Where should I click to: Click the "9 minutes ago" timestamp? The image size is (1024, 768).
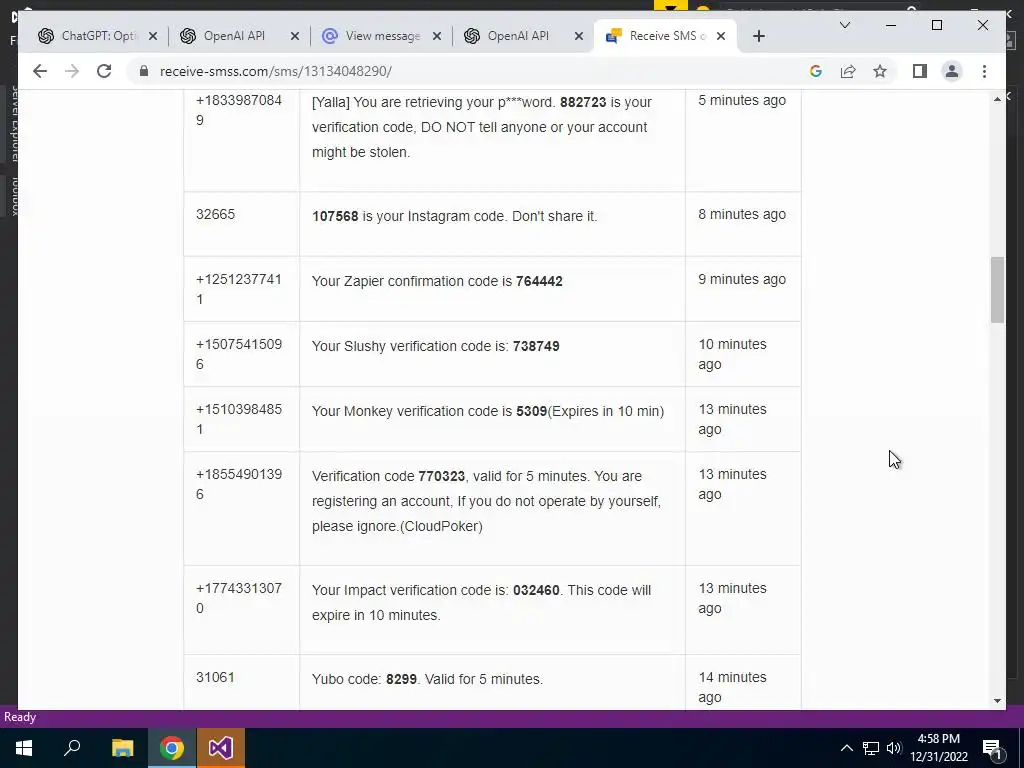[742, 280]
